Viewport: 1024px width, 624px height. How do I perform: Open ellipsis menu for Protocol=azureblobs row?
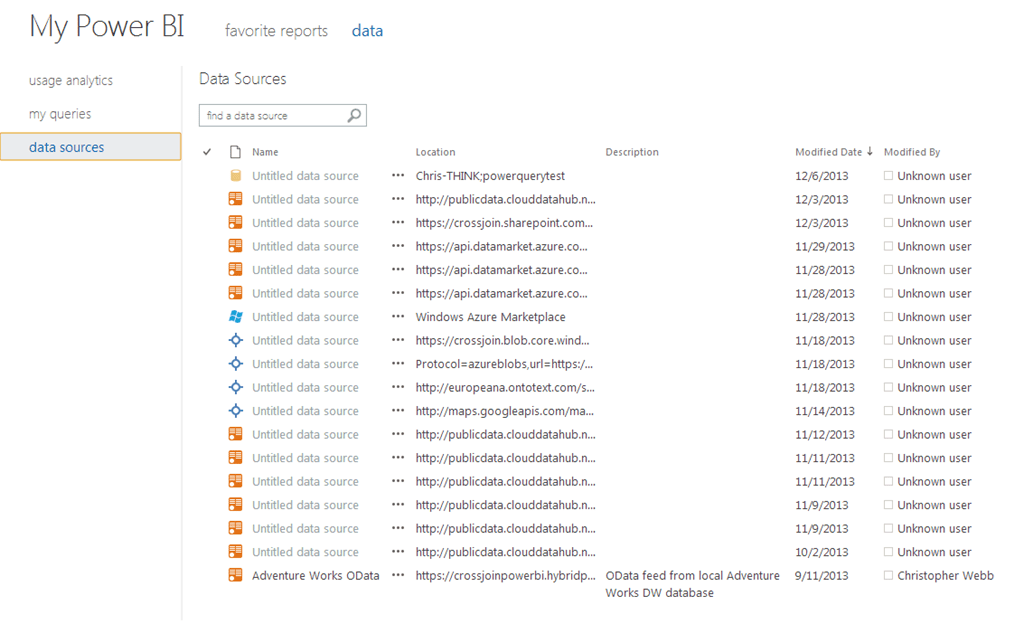coord(398,364)
